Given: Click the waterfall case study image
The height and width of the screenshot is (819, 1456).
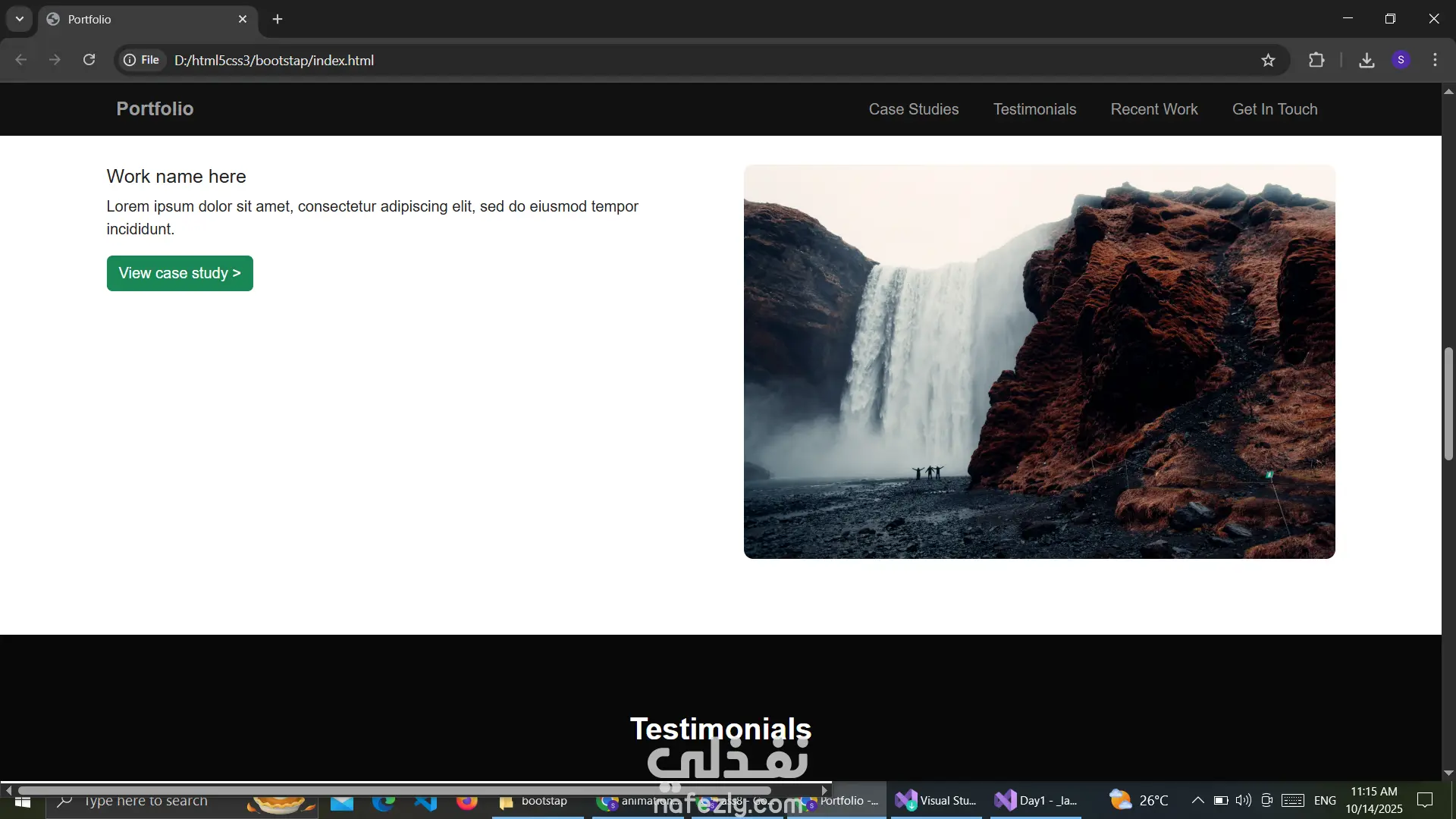Looking at the screenshot, I should 1039,362.
